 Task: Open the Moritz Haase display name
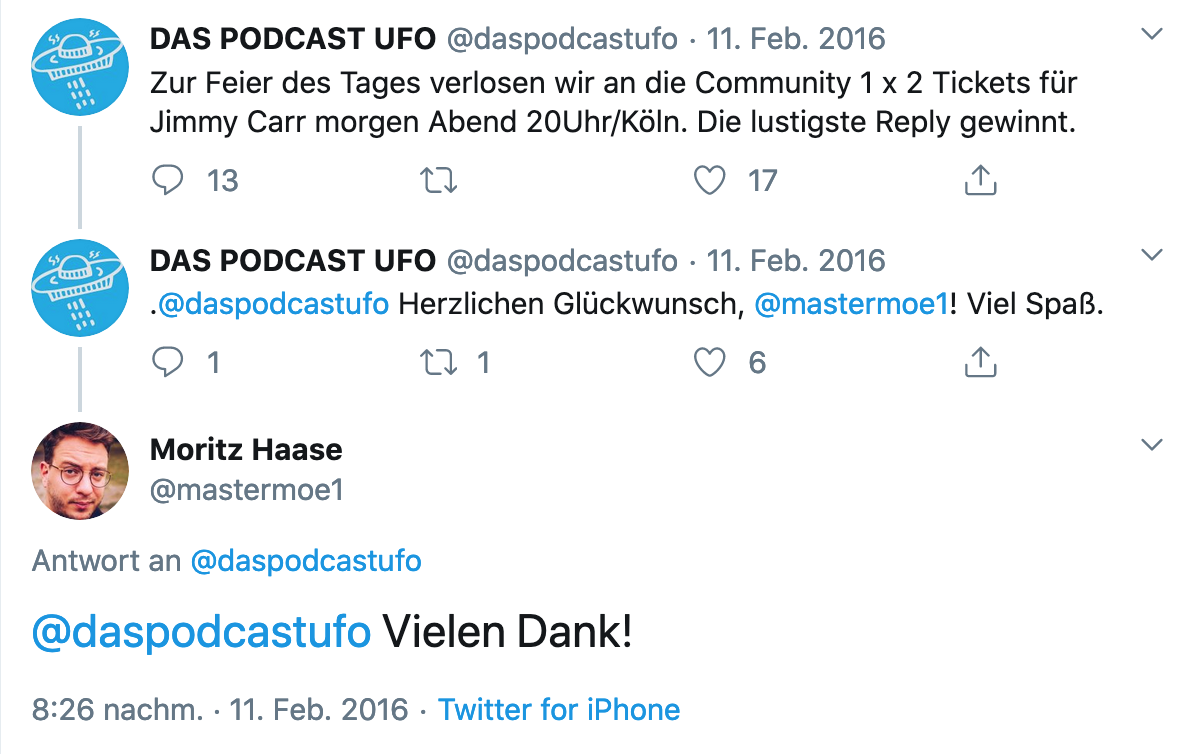(x=246, y=450)
